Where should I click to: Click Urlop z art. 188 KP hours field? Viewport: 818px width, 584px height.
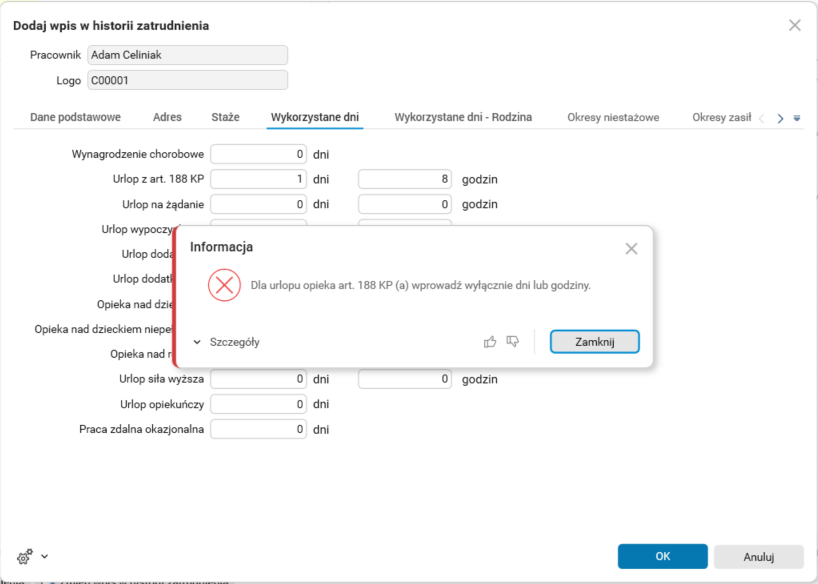(404, 179)
